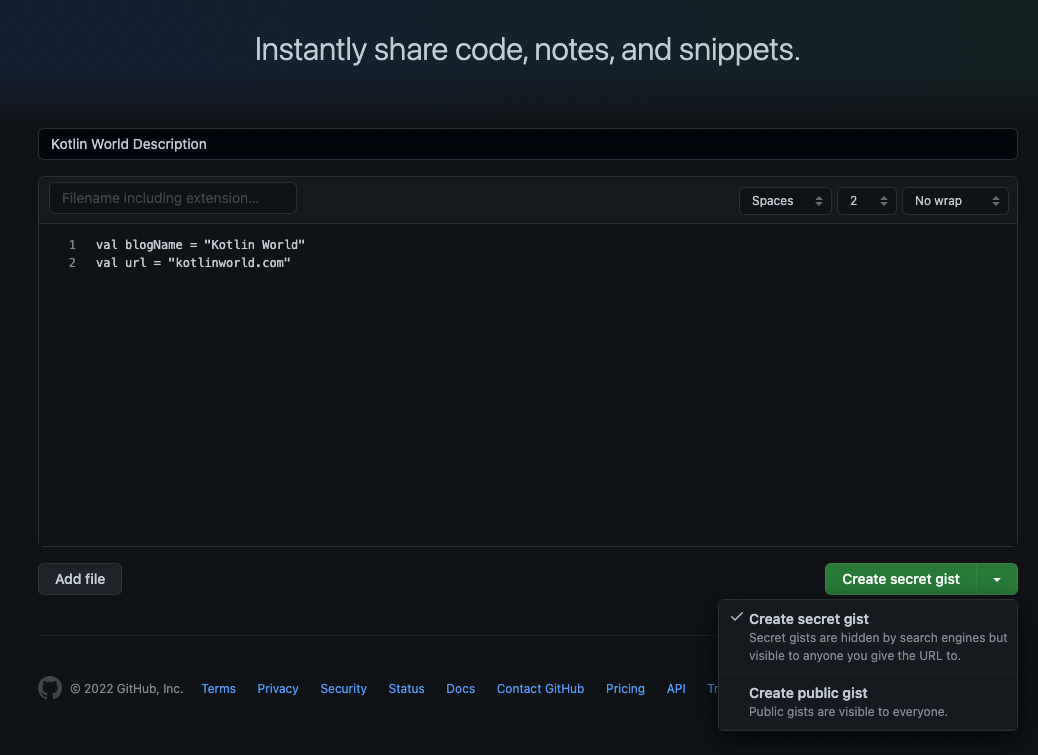Focus the gist description field

(x=528, y=144)
